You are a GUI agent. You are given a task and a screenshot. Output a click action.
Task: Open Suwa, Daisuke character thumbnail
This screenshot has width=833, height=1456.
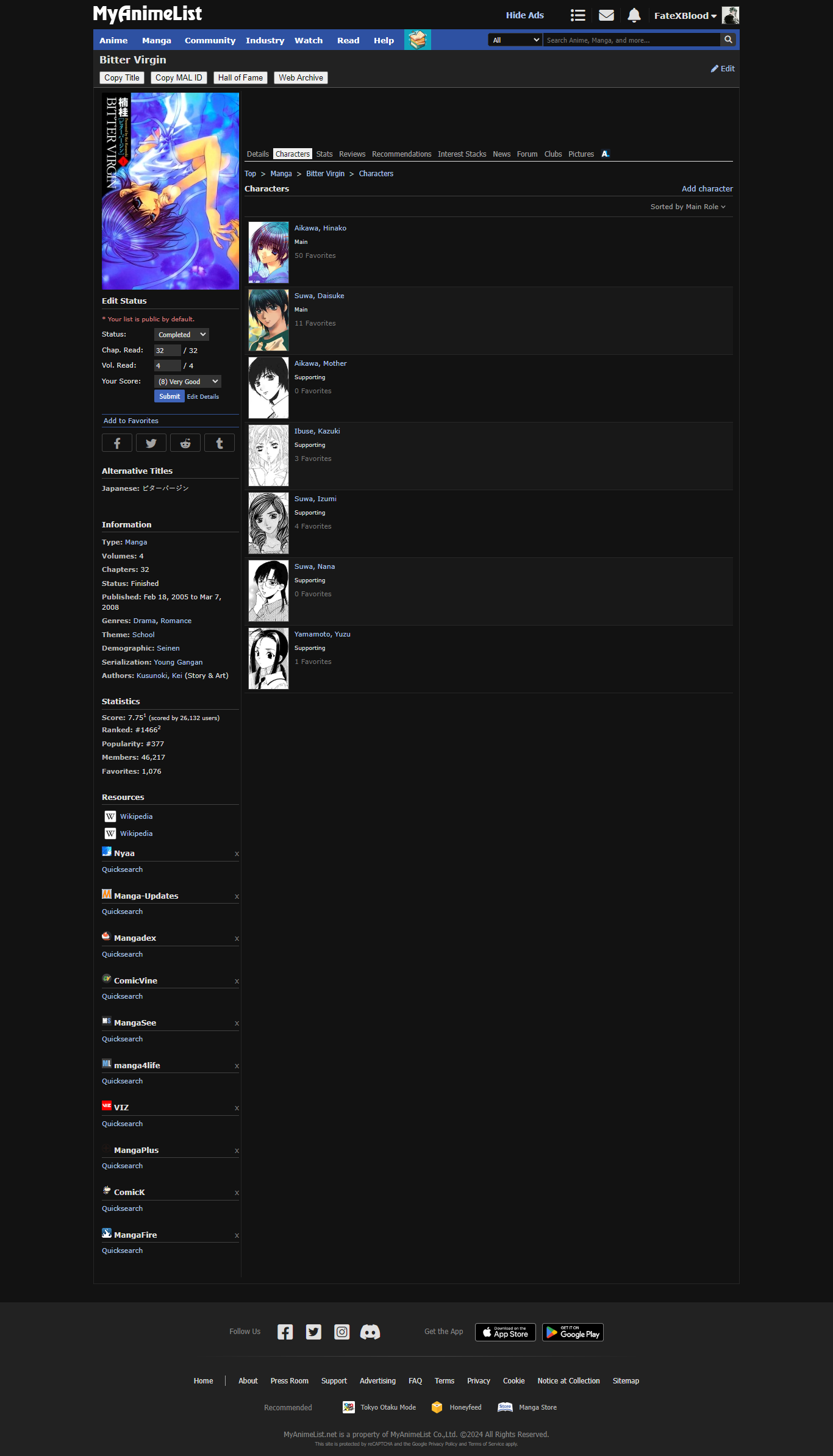pos(268,320)
